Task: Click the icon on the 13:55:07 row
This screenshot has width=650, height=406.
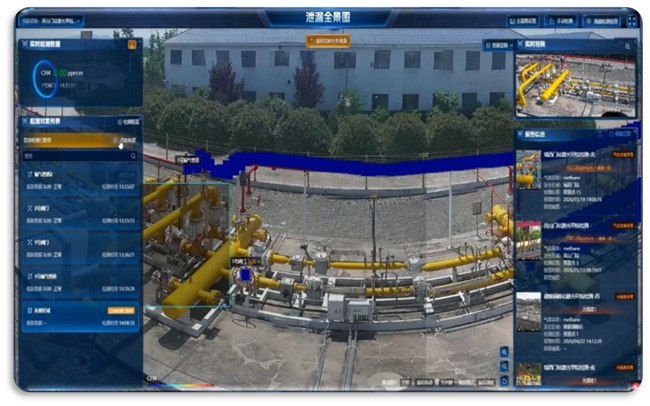Action: [x=30, y=174]
